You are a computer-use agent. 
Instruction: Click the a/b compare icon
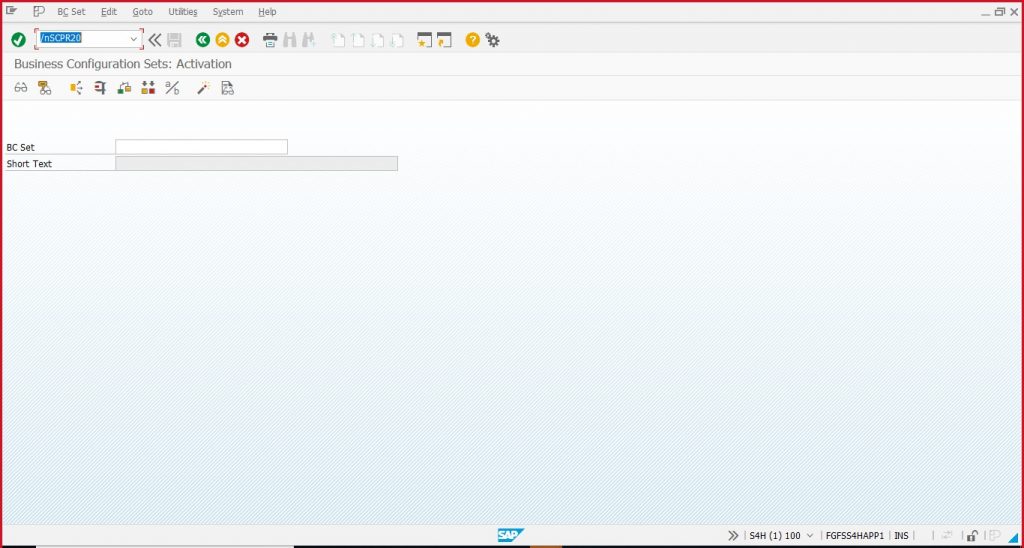click(172, 88)
